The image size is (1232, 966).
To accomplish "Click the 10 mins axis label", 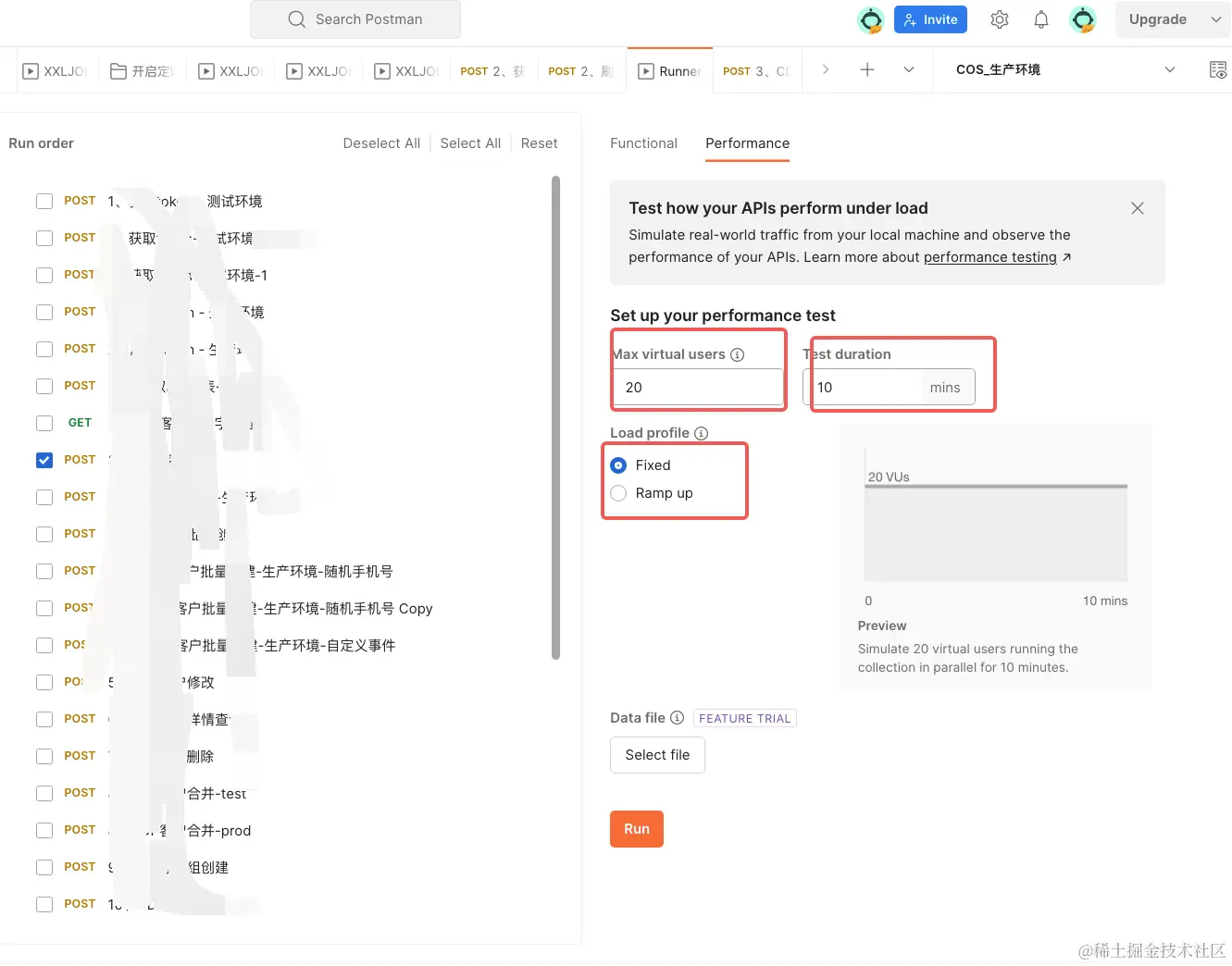I will click(x=1105, y=601).
